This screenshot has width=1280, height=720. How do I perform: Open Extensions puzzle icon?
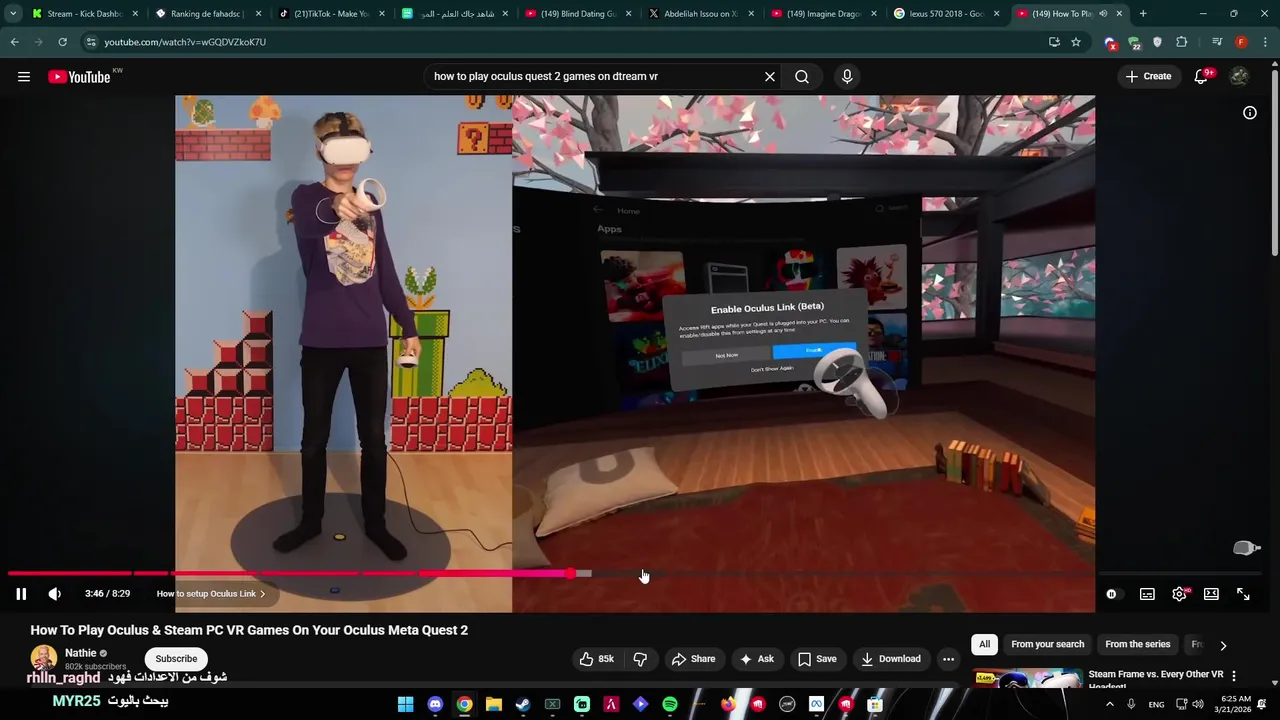coord(1182,42)
